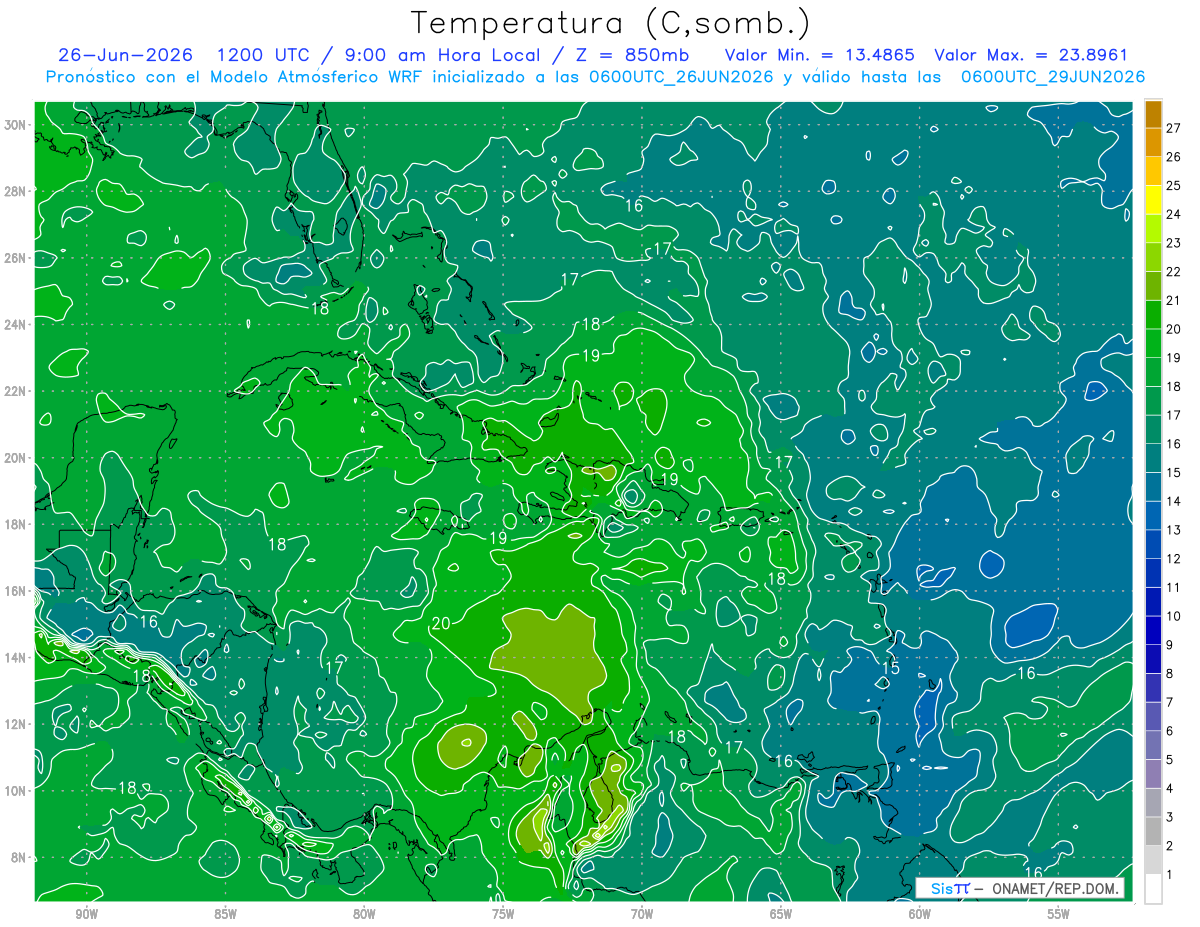Click the color scale value '24'
The height and width of the screenshot is (927, 1200).
point(1174,214)
